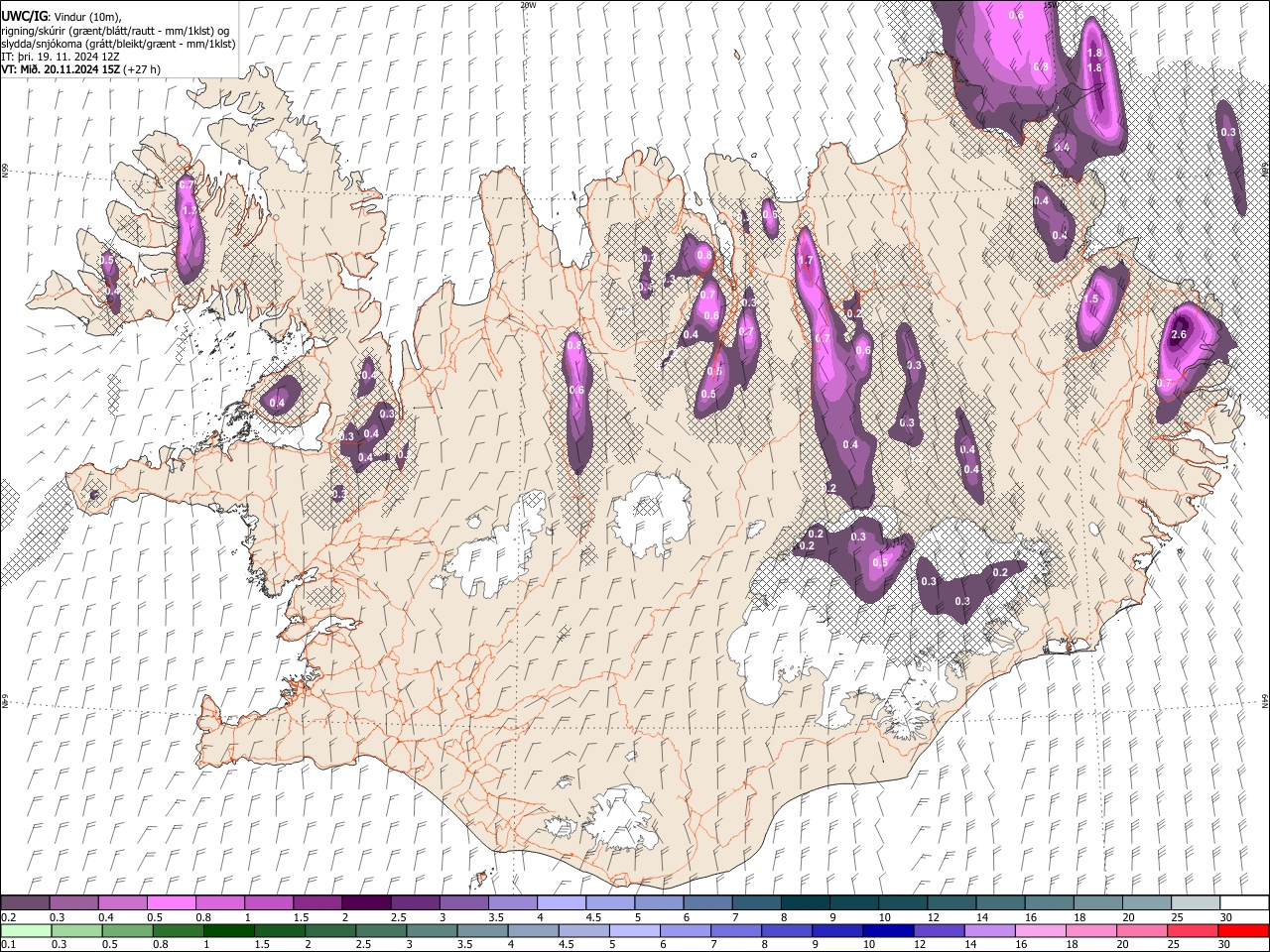
Task: Select the 'slydda/snjókoma' legend description line
Action: pos(118,44)
